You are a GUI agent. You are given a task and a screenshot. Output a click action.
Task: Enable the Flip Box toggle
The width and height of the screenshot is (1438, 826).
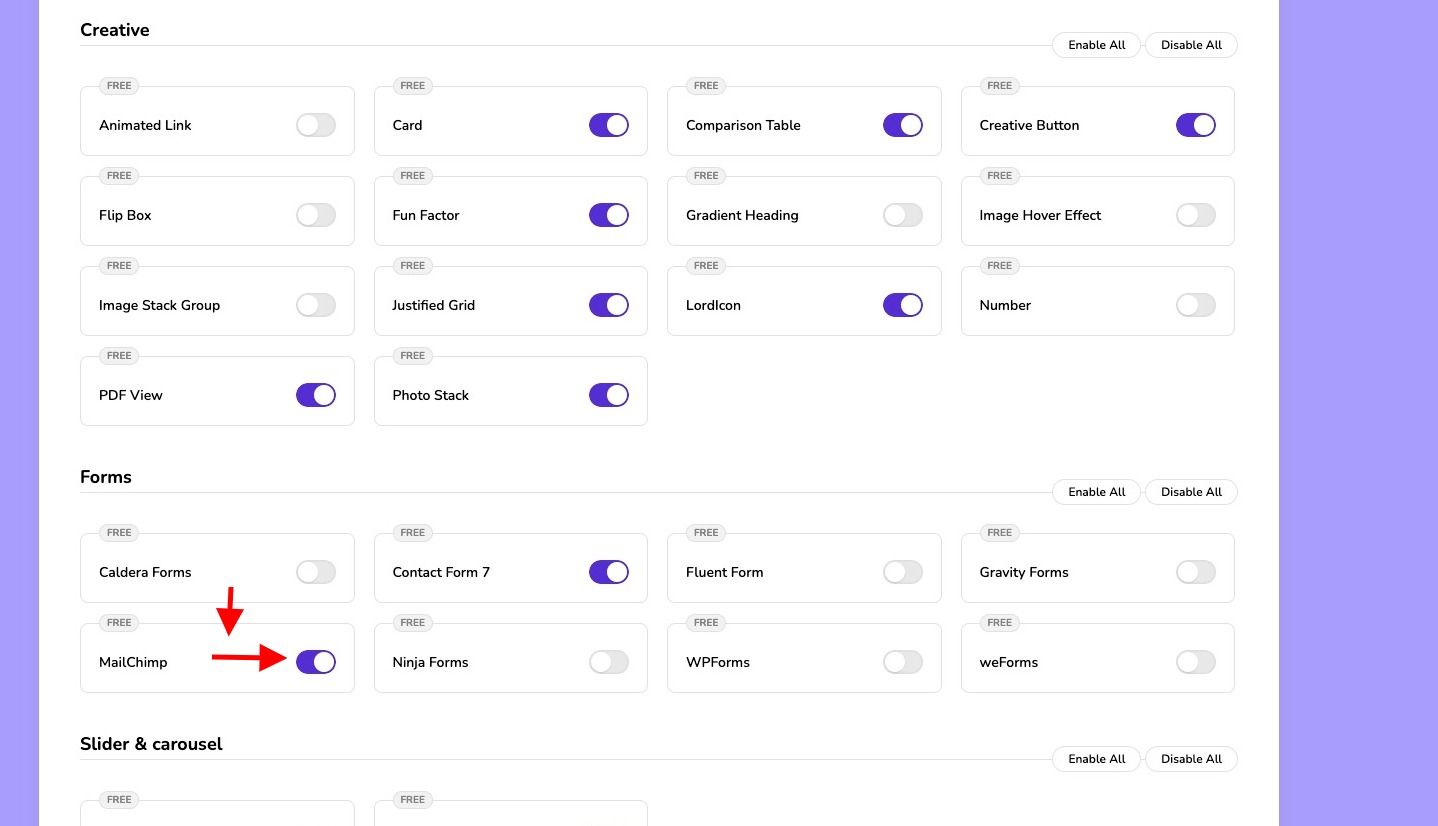pos(316,215)
